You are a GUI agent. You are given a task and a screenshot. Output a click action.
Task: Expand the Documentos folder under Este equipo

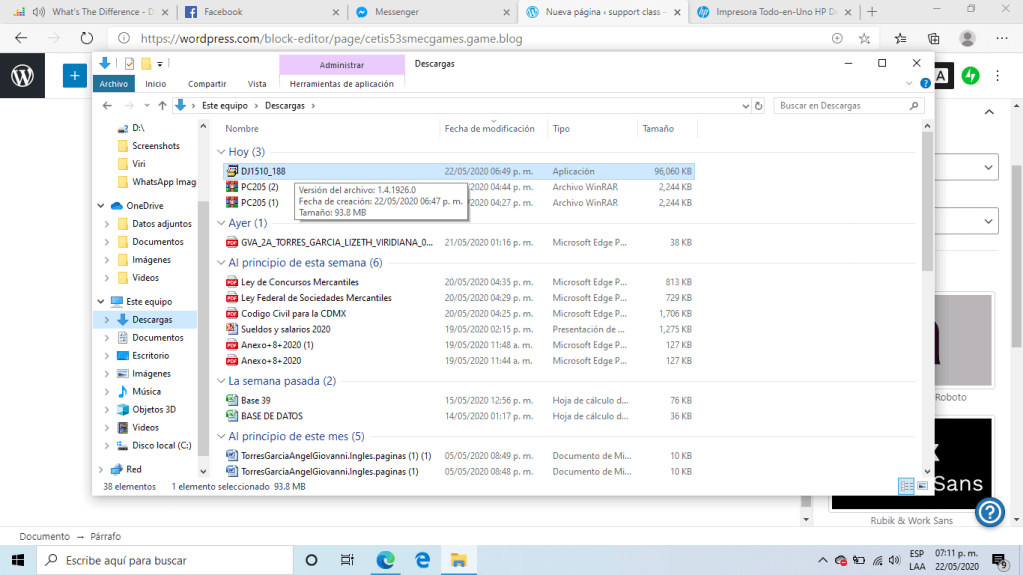point(107,338)
